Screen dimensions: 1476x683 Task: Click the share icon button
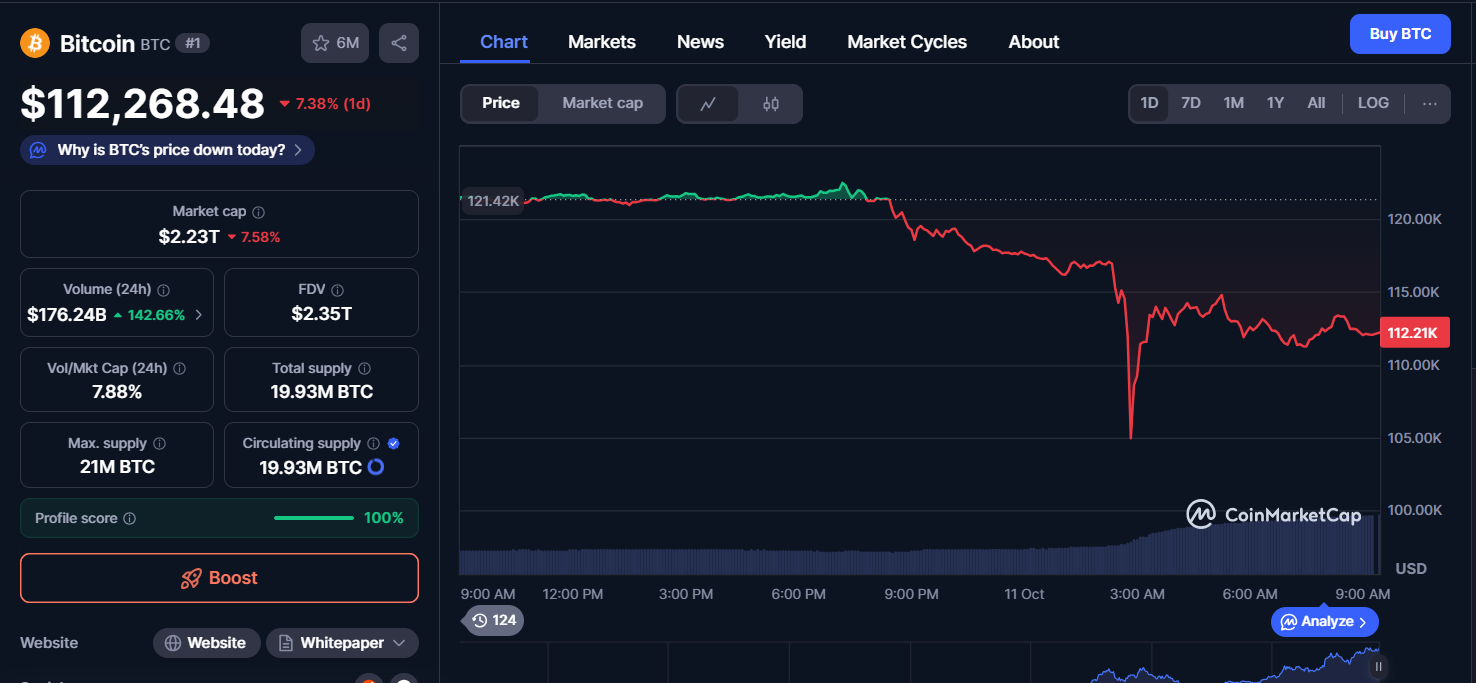click(399, 43)
